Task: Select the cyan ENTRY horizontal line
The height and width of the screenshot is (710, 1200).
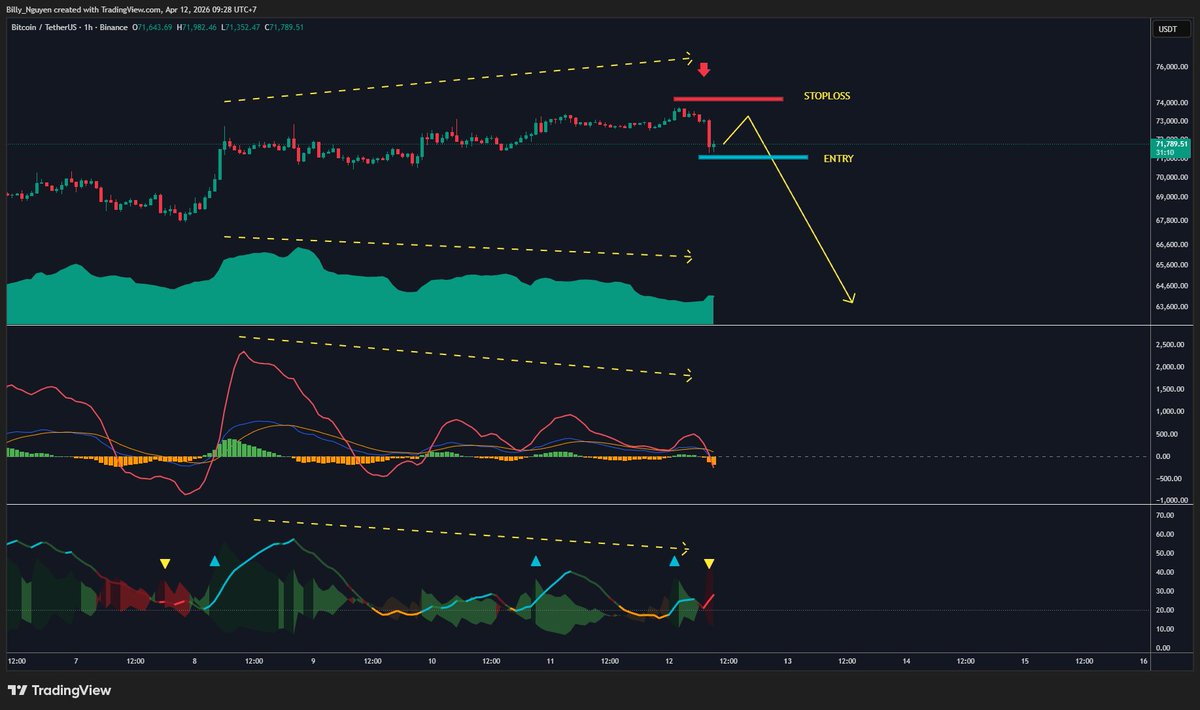Action: pos(753,157)
